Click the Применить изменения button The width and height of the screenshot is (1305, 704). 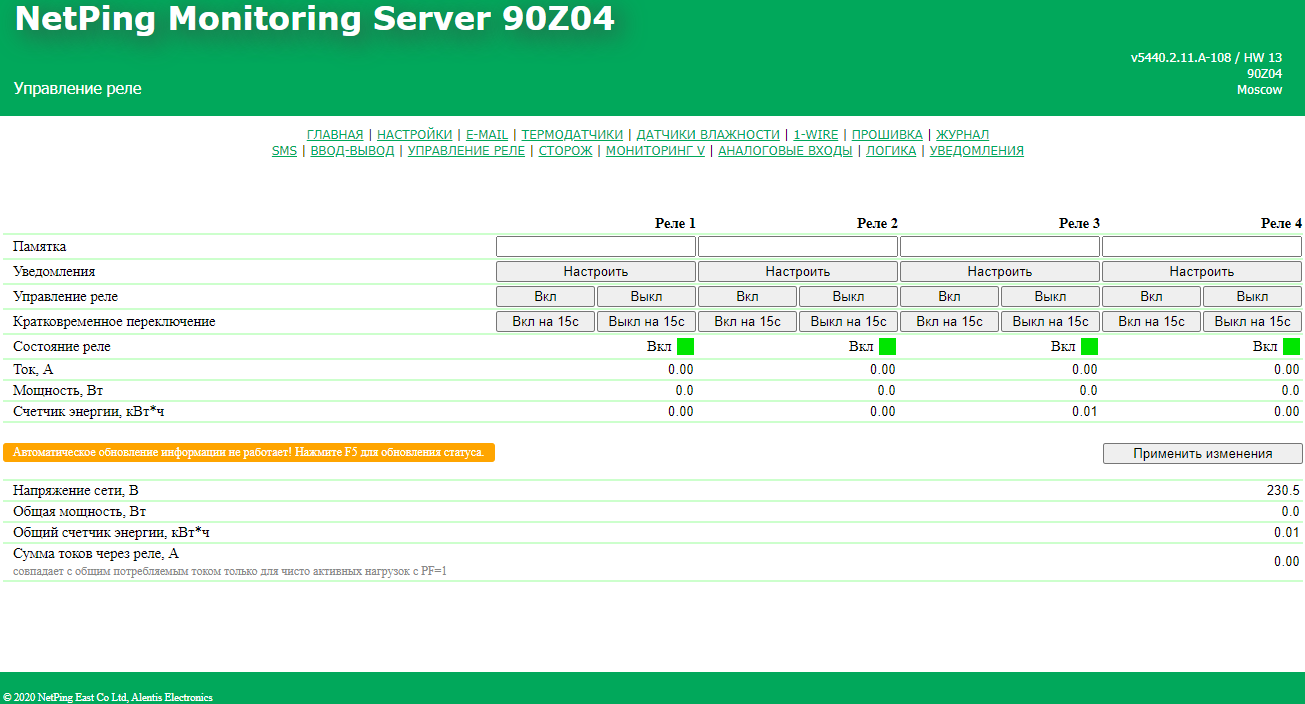[x=1202, y=454]
